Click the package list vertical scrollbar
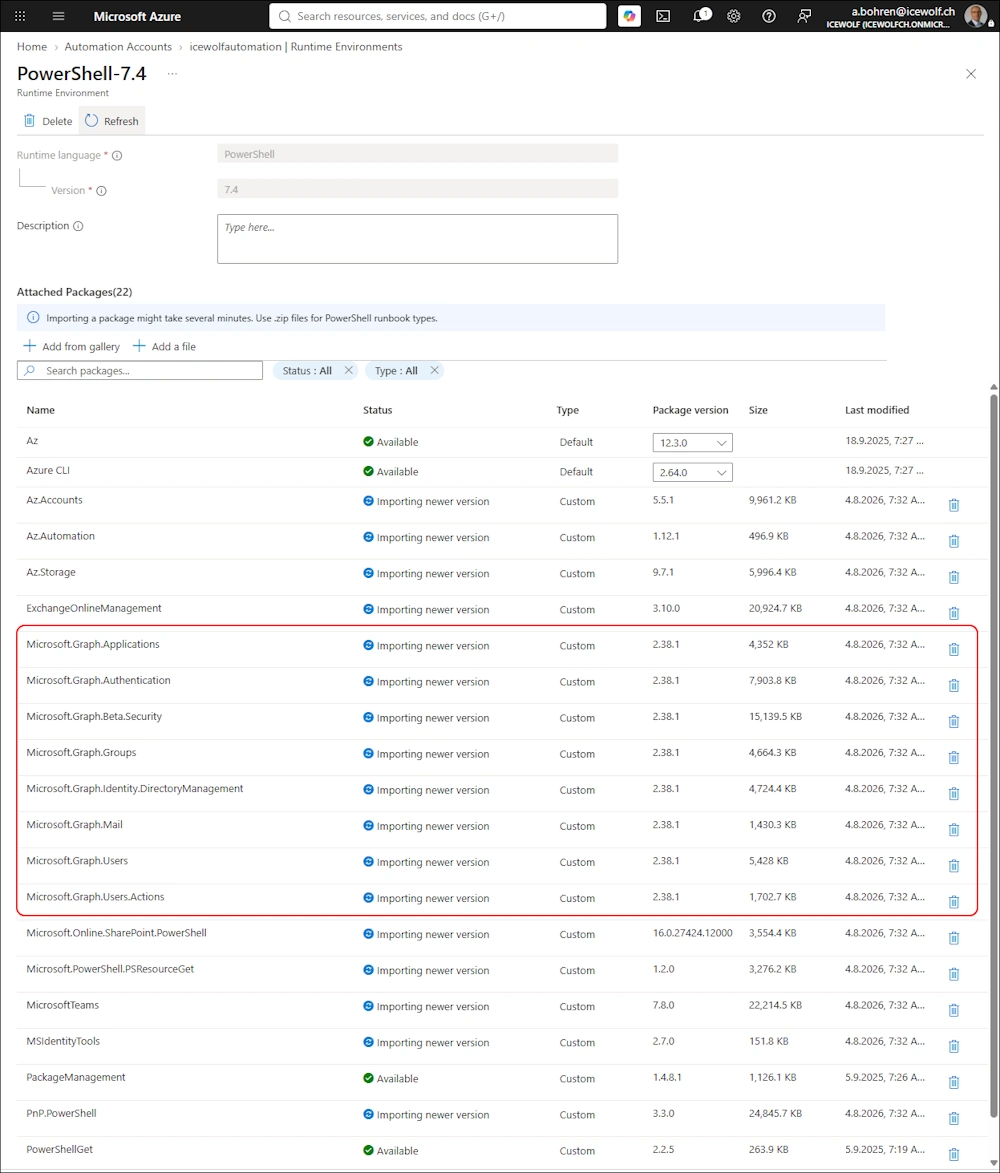Screen dimensions: 1000x1173 coord(993,756)
